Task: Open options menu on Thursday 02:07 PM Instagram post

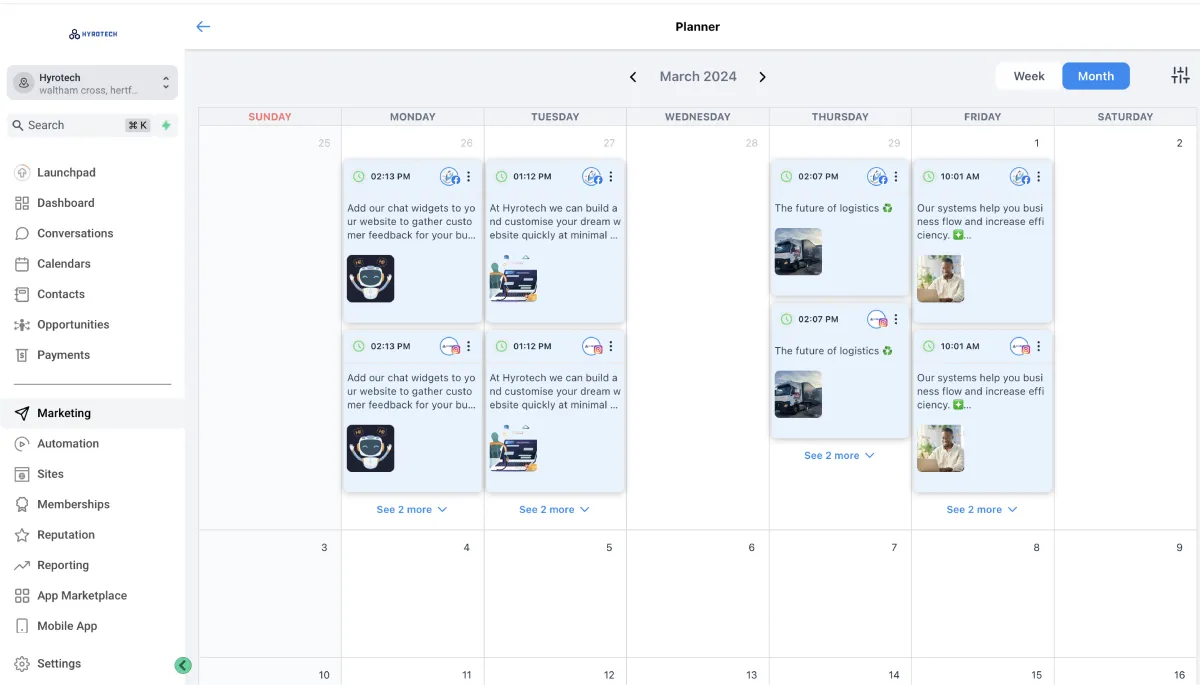Action: click(x=896, y=320)
